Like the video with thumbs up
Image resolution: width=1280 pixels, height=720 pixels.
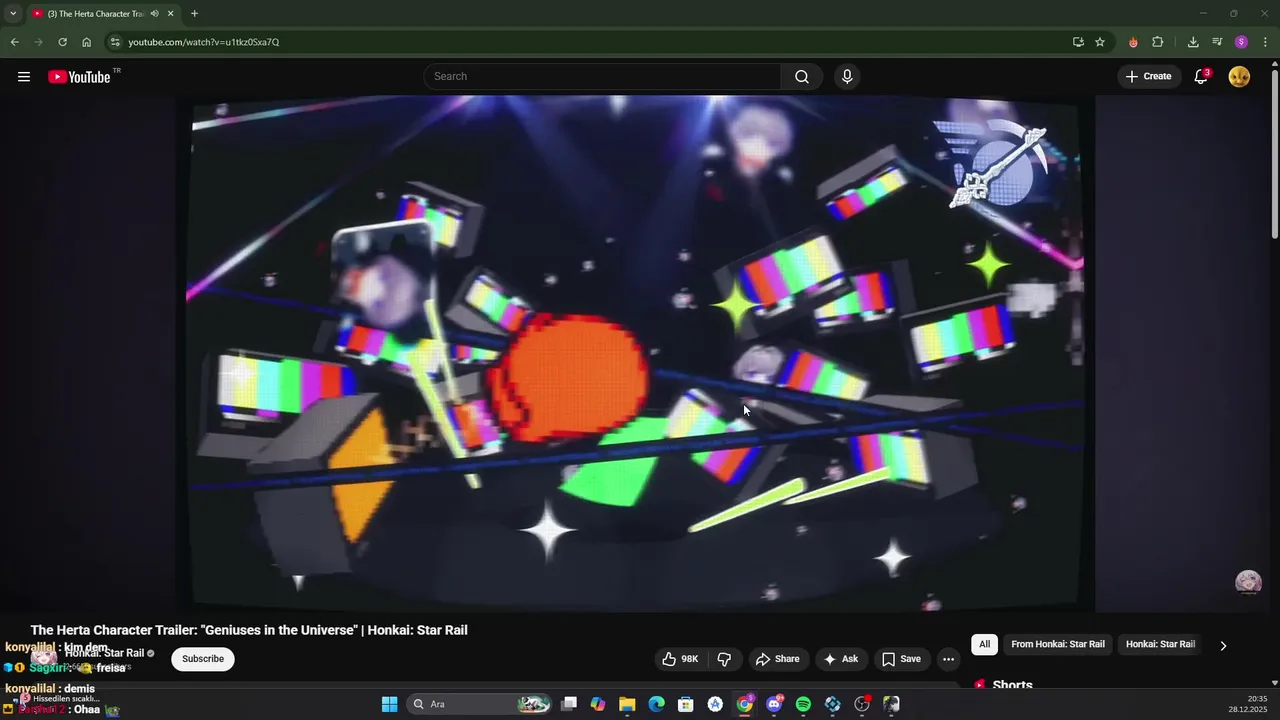point(680,659)
